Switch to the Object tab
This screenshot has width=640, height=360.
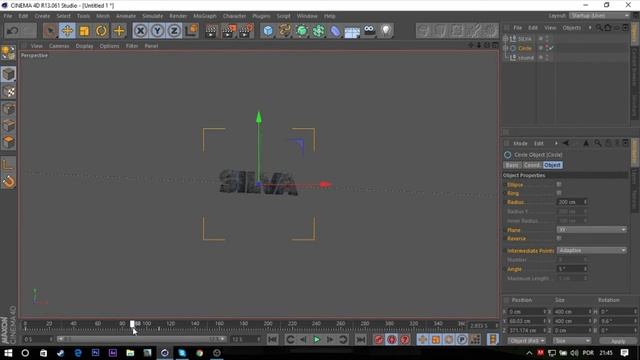[x=553, y=165]
